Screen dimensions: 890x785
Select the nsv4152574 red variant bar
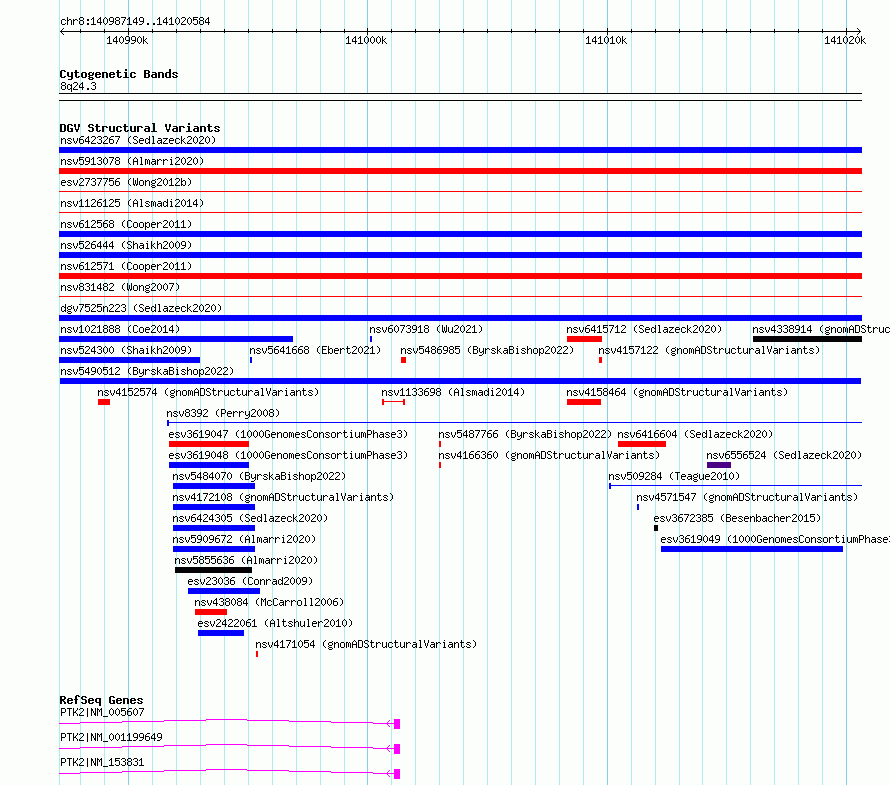tap(104, 402)
